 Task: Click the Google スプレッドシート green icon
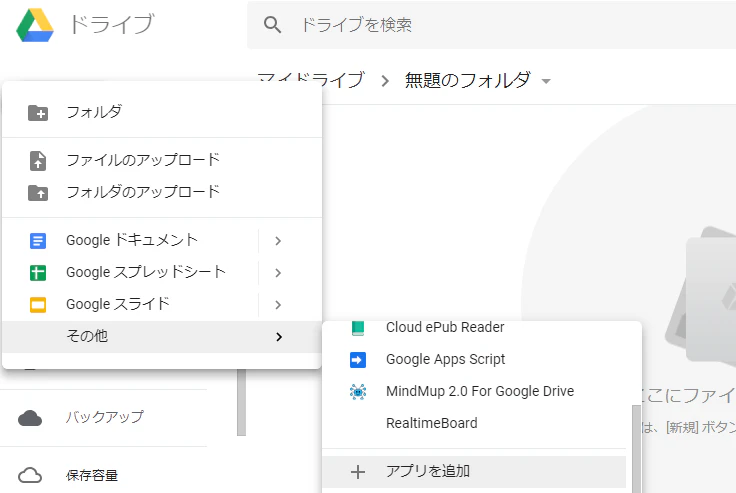(x=38, y=273)
